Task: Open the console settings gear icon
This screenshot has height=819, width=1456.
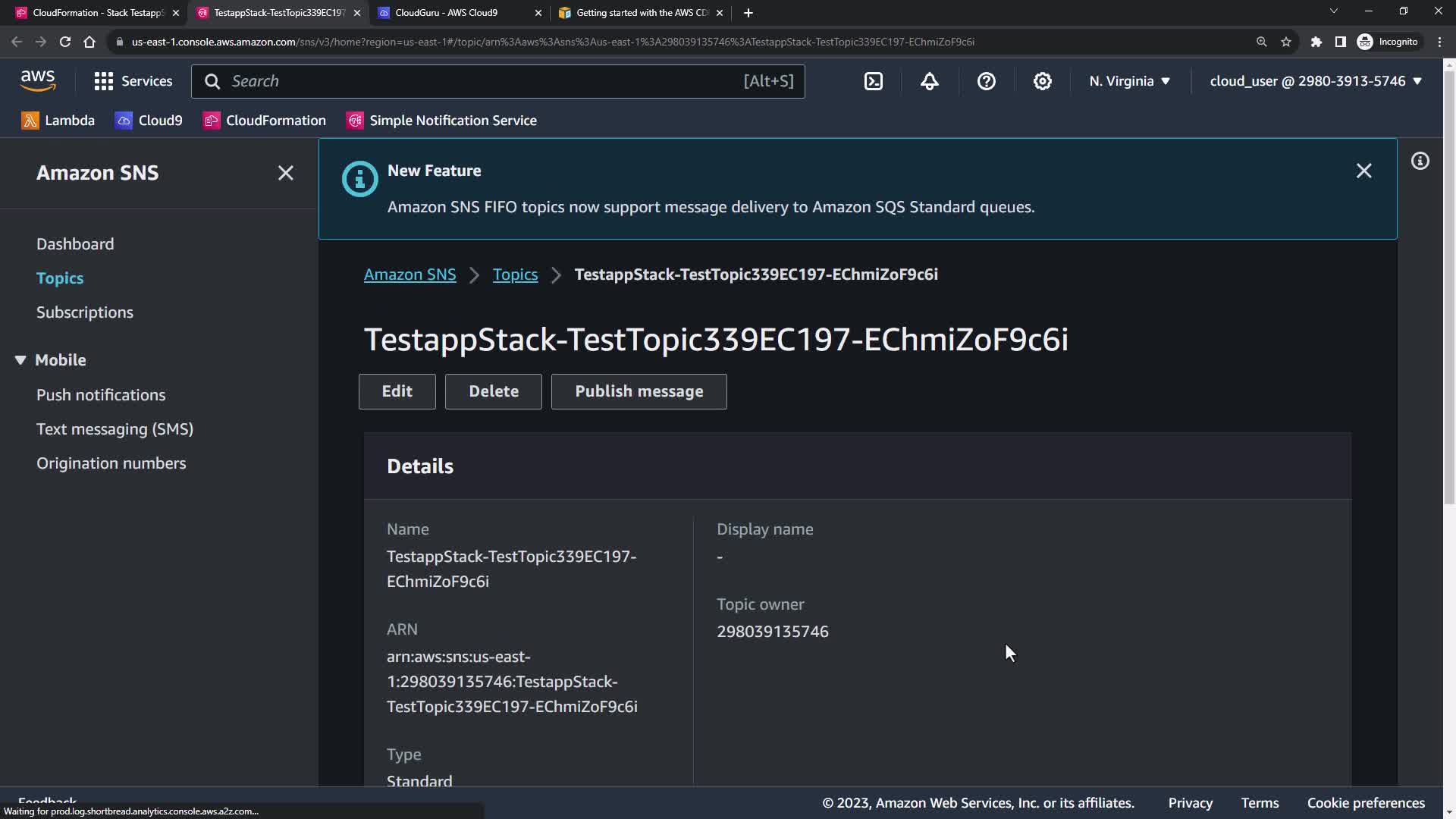Action: [1043, 81]
